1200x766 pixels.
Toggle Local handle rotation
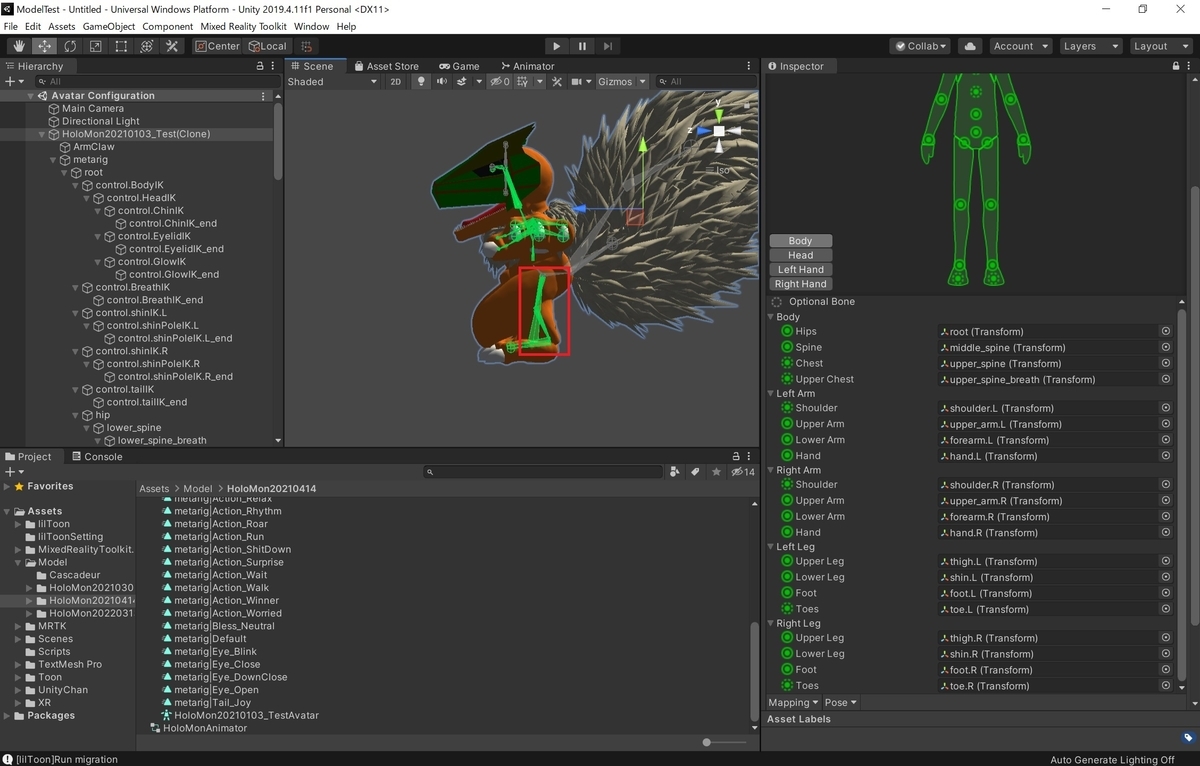pyautogui.click(x=267, y=46)
